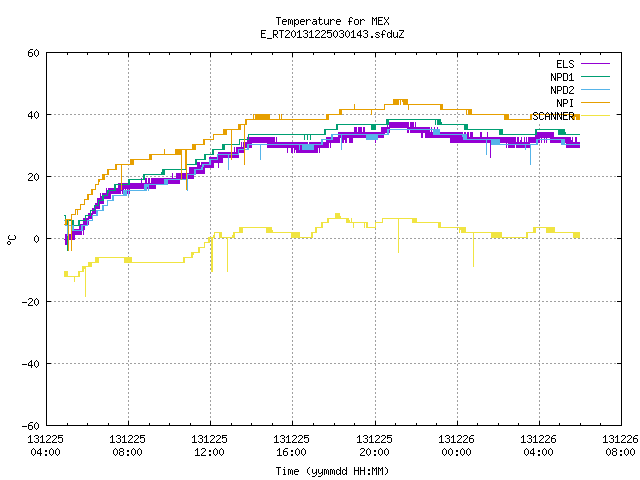Viewport: 640px width, 480px height.
Task: Click the y-axis tick label 20
Action: point(33,177)
